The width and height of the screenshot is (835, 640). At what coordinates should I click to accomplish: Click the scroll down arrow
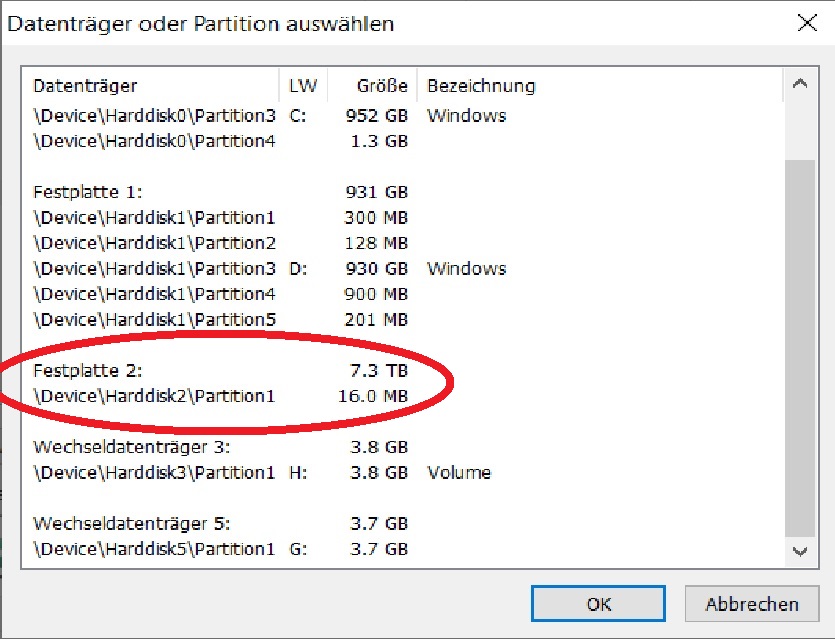[800, 552]
